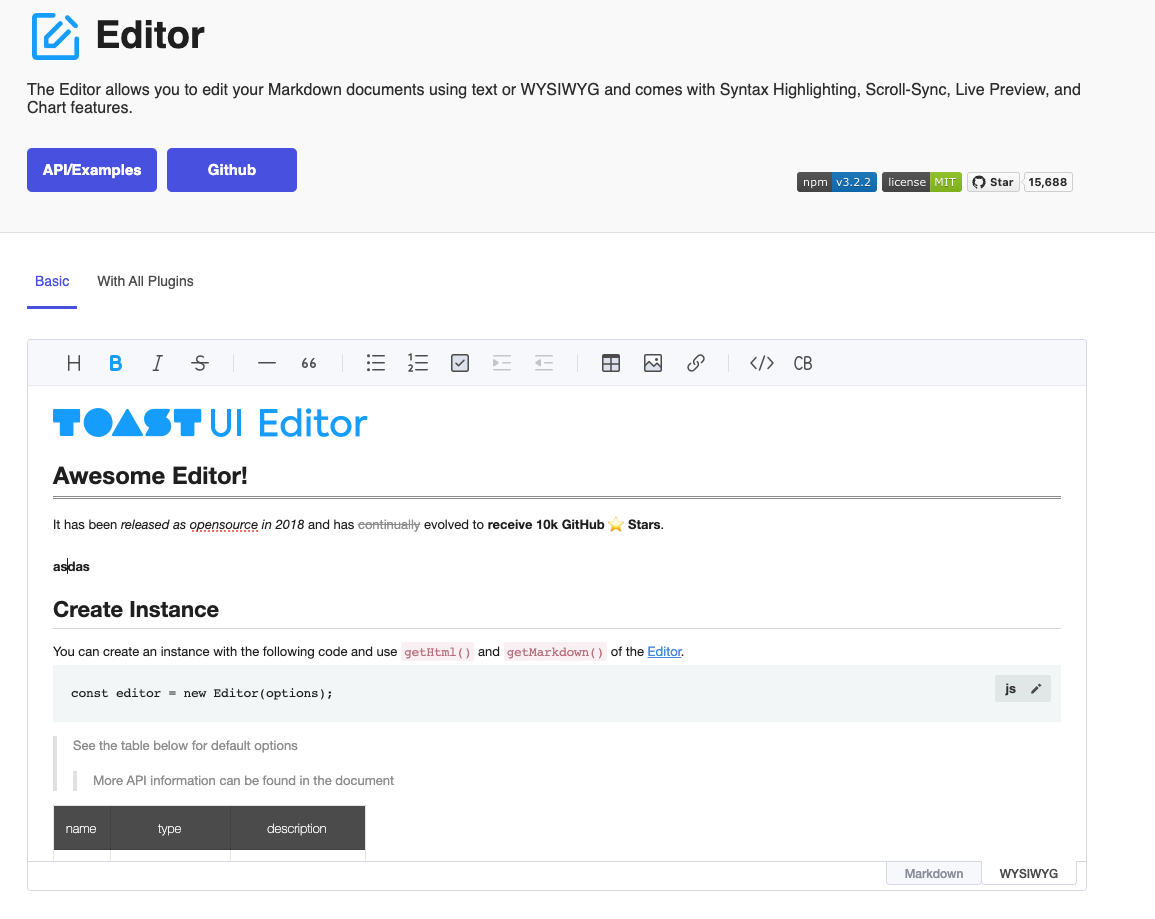Click the GitHub Star button
The width and height of the screenshot is (1155, 919).
click(993, 182)
